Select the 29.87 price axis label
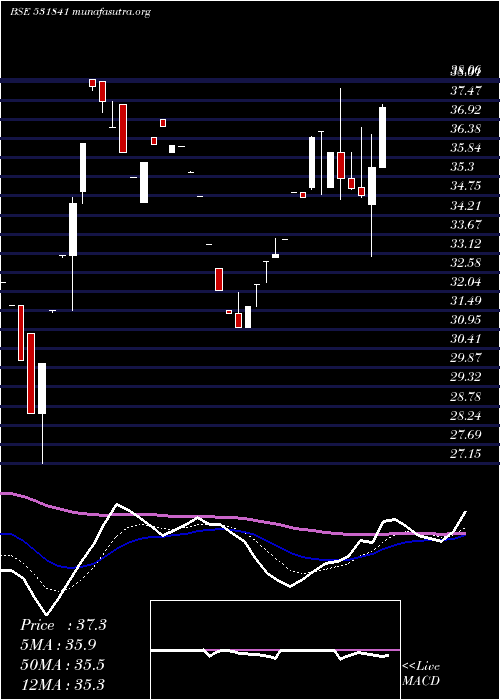 [466, 358]
